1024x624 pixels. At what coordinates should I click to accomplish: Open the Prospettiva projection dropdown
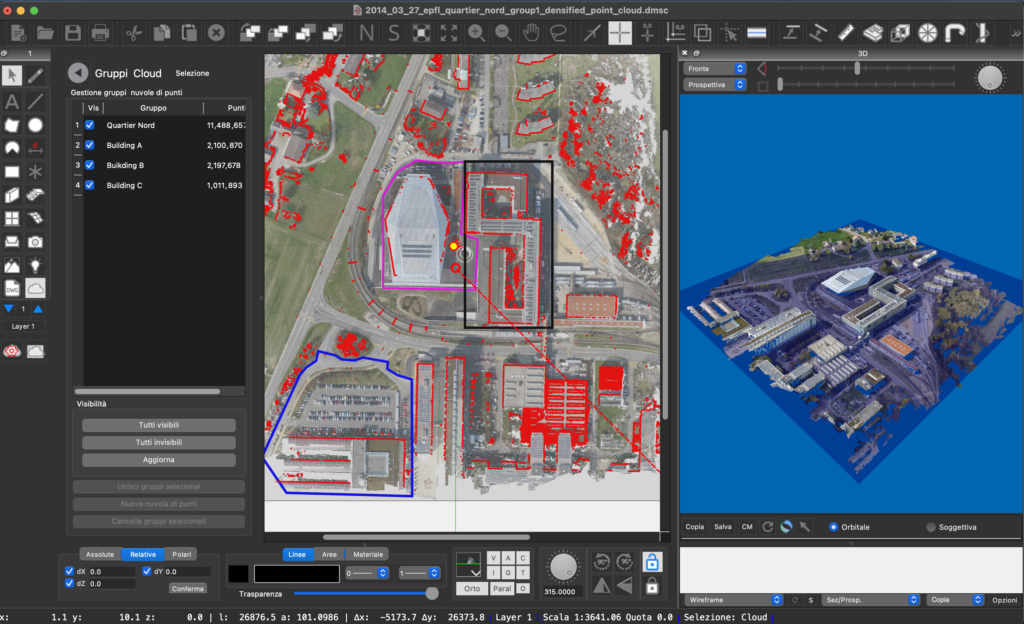pyautogui.click(x=714, y=85)
